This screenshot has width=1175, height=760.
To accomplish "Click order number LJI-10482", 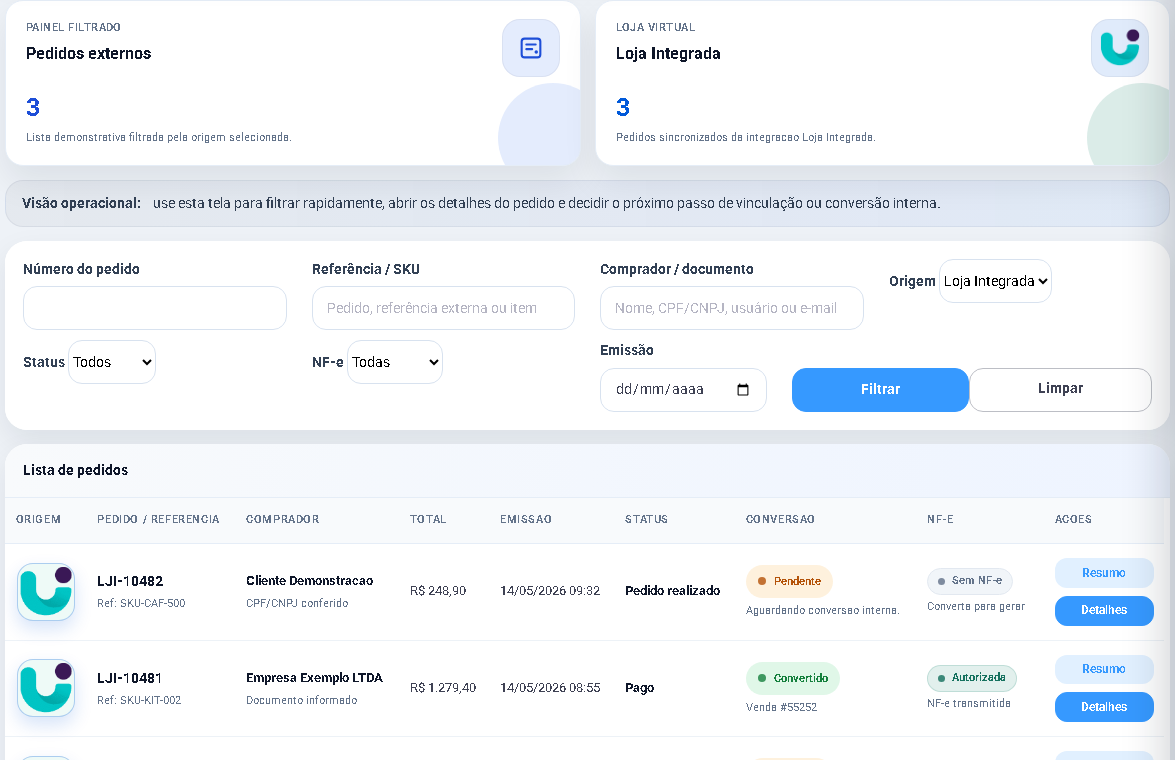I will pyautogui.click(x=130, y=581).
